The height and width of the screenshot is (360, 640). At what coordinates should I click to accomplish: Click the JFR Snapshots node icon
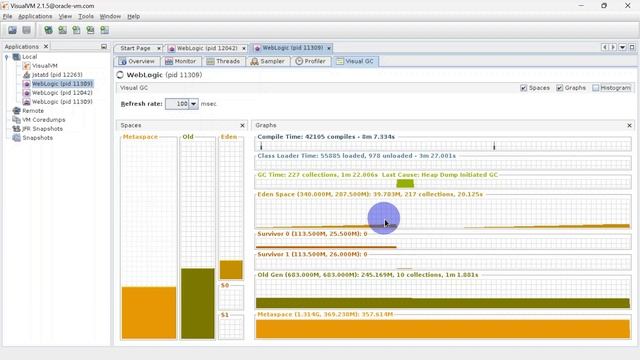(x=16, y=129)
